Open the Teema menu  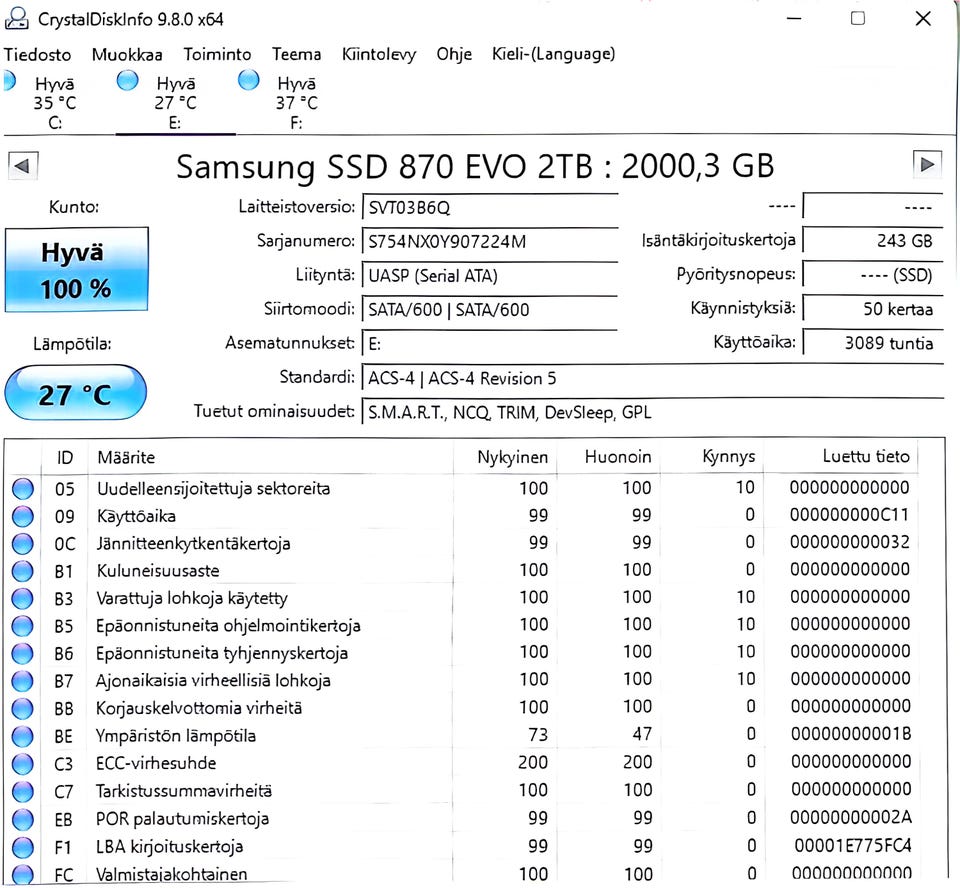click(x=296, y=55)
